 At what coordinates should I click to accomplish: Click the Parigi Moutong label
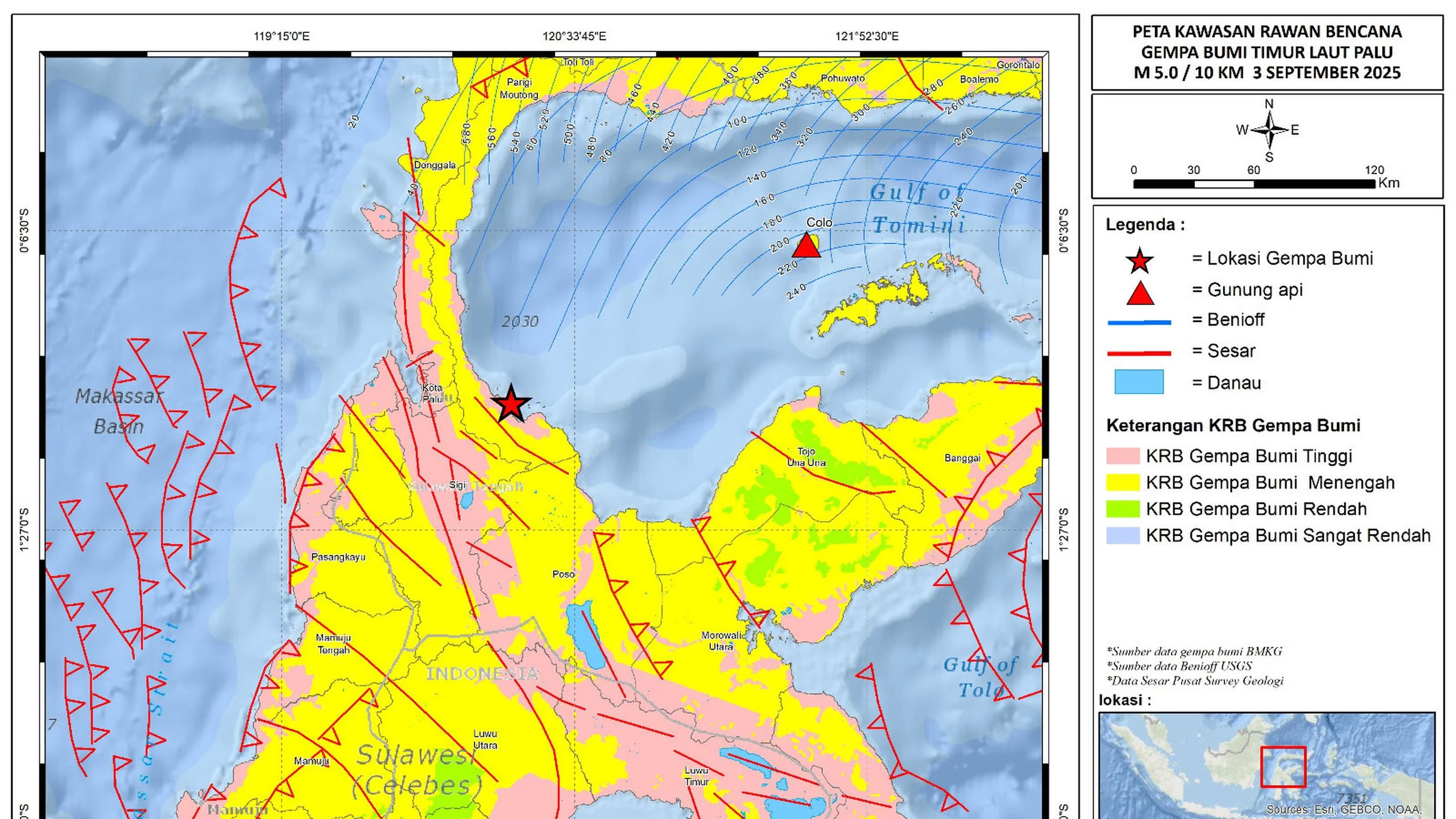519,89
